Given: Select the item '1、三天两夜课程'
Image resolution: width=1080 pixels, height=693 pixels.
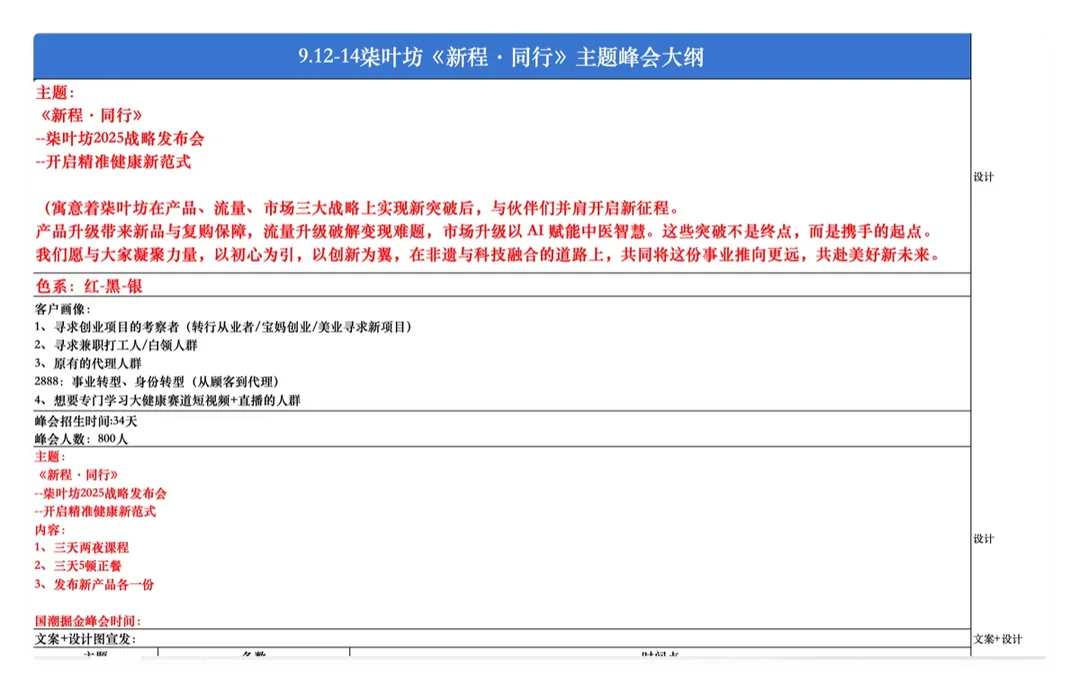Looking at the screenshot, I should (82, 548).
